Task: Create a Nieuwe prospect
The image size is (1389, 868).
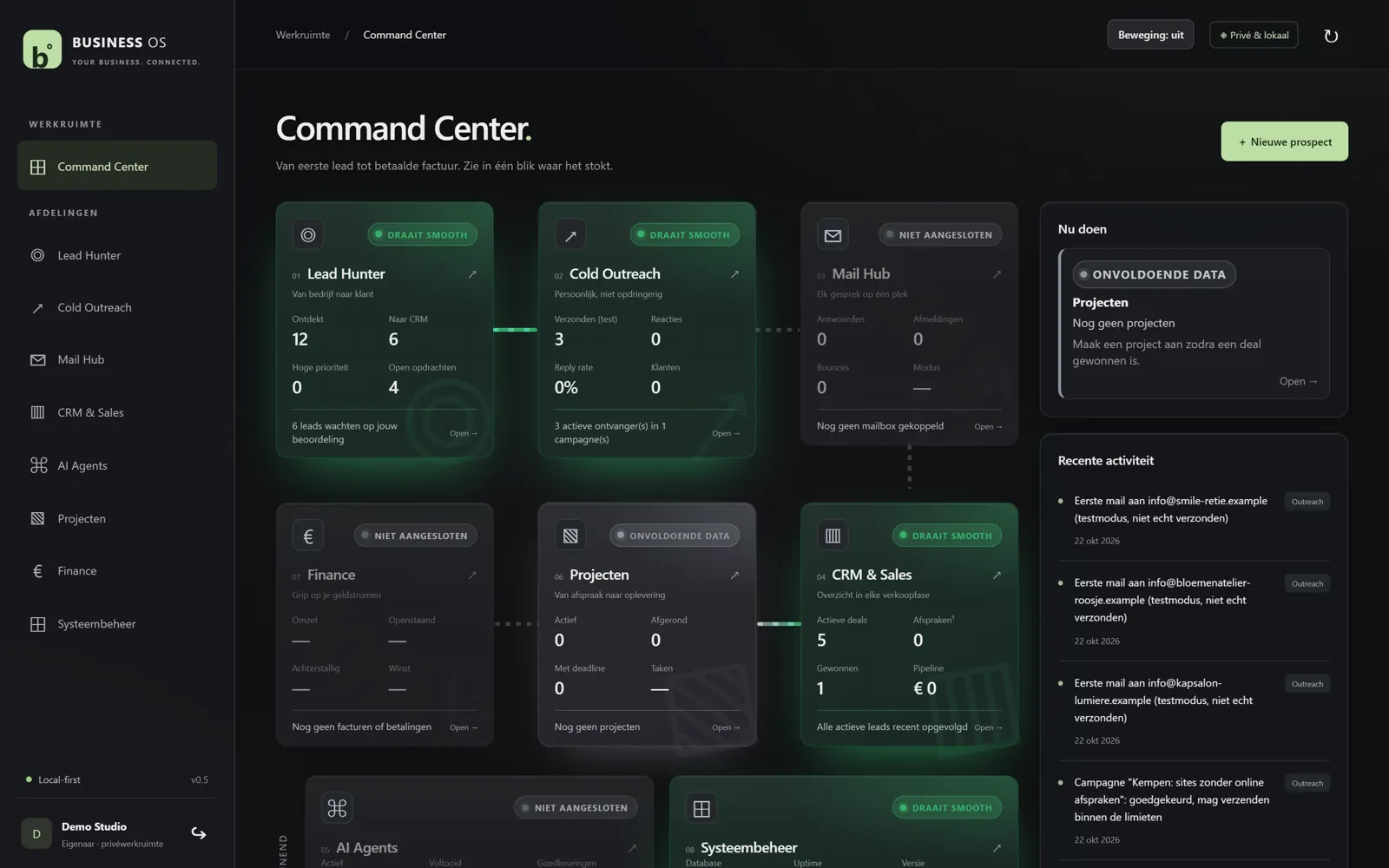Action: [x=1284, y=141]
